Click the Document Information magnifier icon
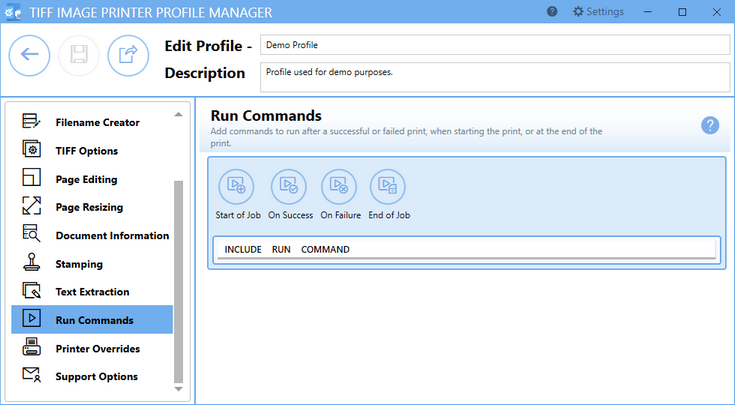 (x=31, y=233)
